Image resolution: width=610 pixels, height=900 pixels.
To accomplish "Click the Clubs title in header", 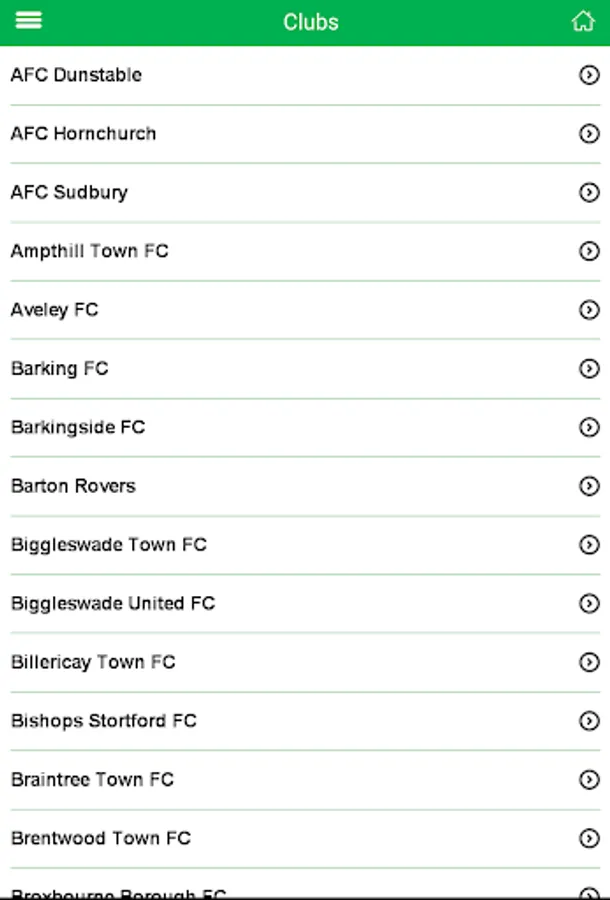I will point(311,22).
